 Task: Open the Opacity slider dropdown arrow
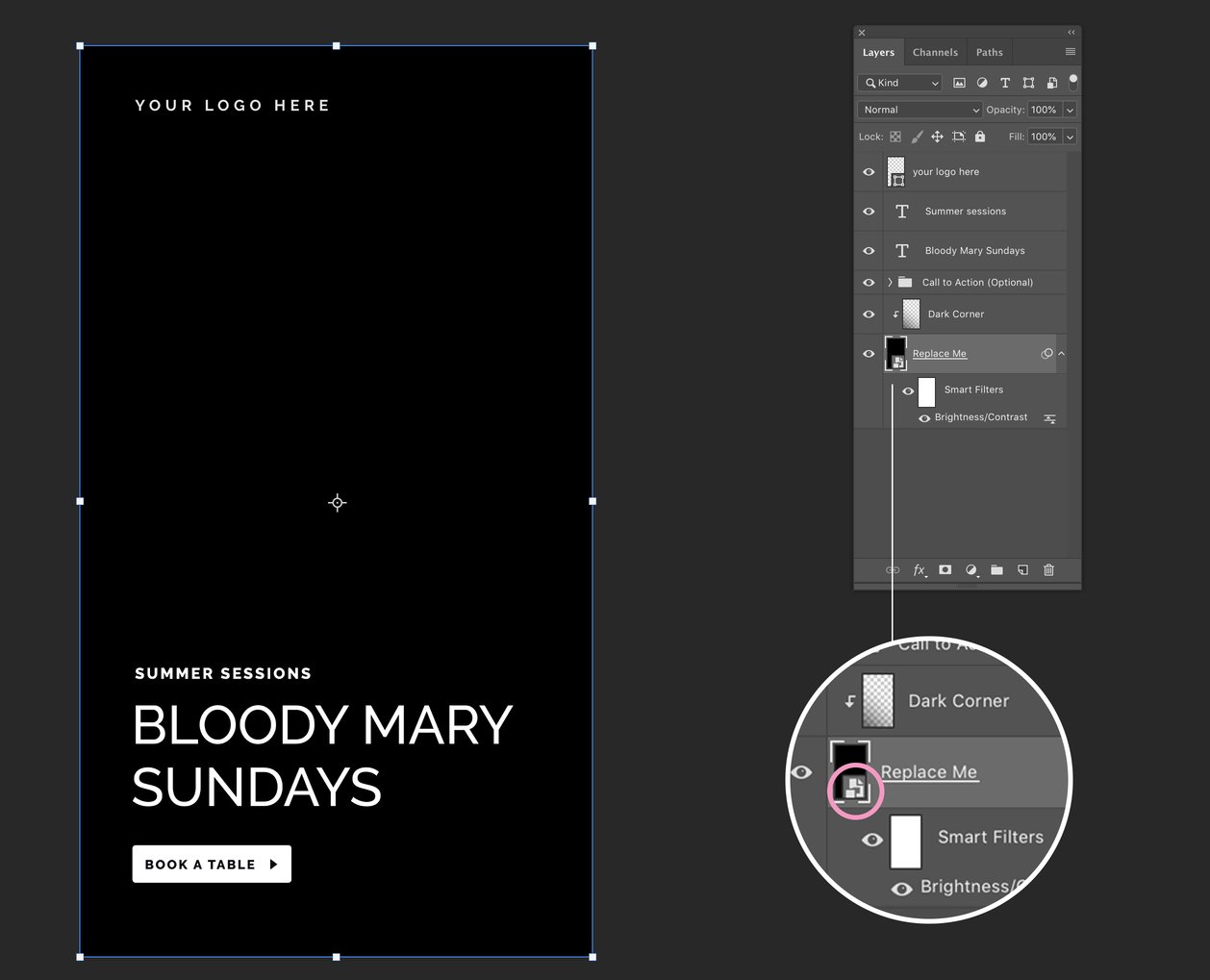coord(1070,110)
